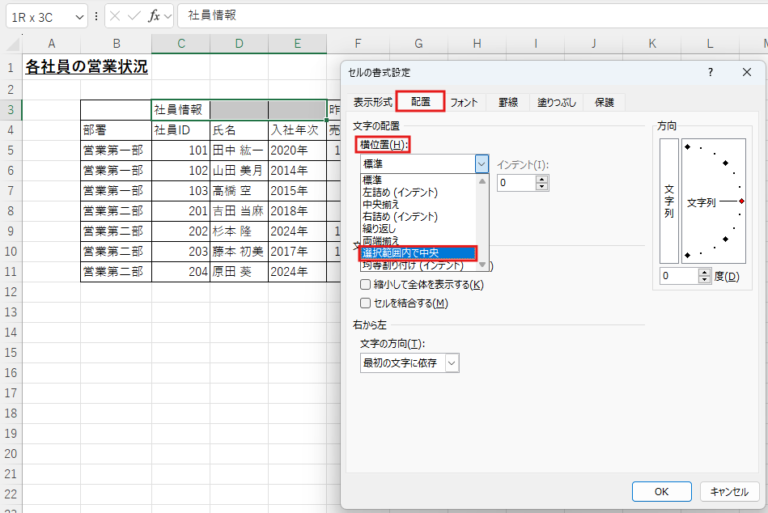Click the degree spinner up arrow
The image size is (768, 513).
click(706, 272)
